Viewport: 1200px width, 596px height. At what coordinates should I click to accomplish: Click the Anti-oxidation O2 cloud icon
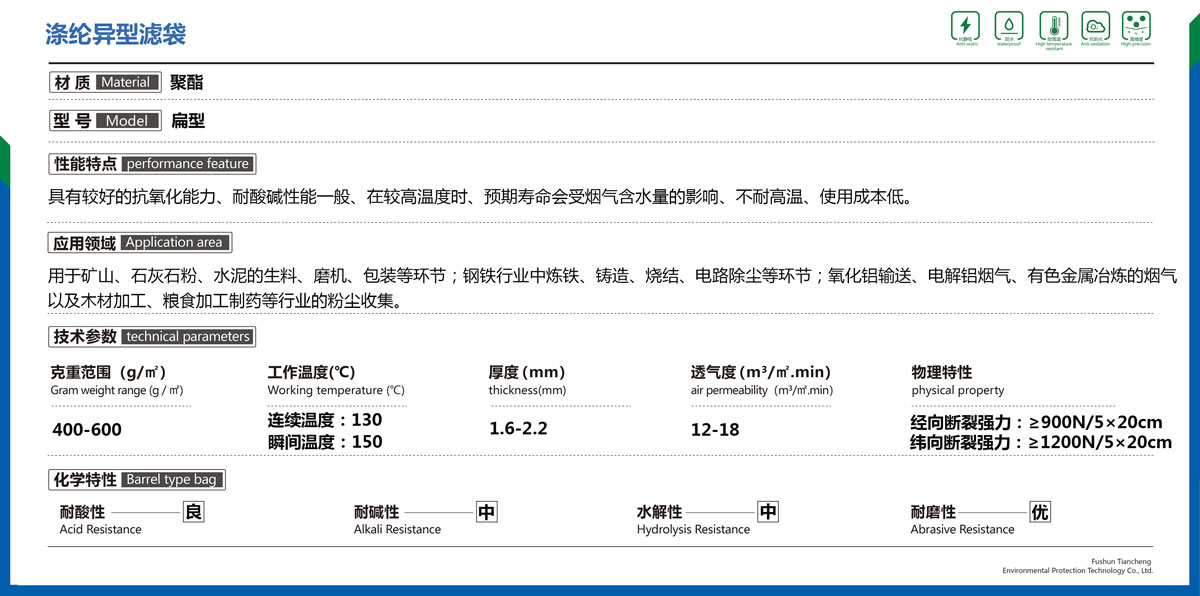pos(1095,26)
